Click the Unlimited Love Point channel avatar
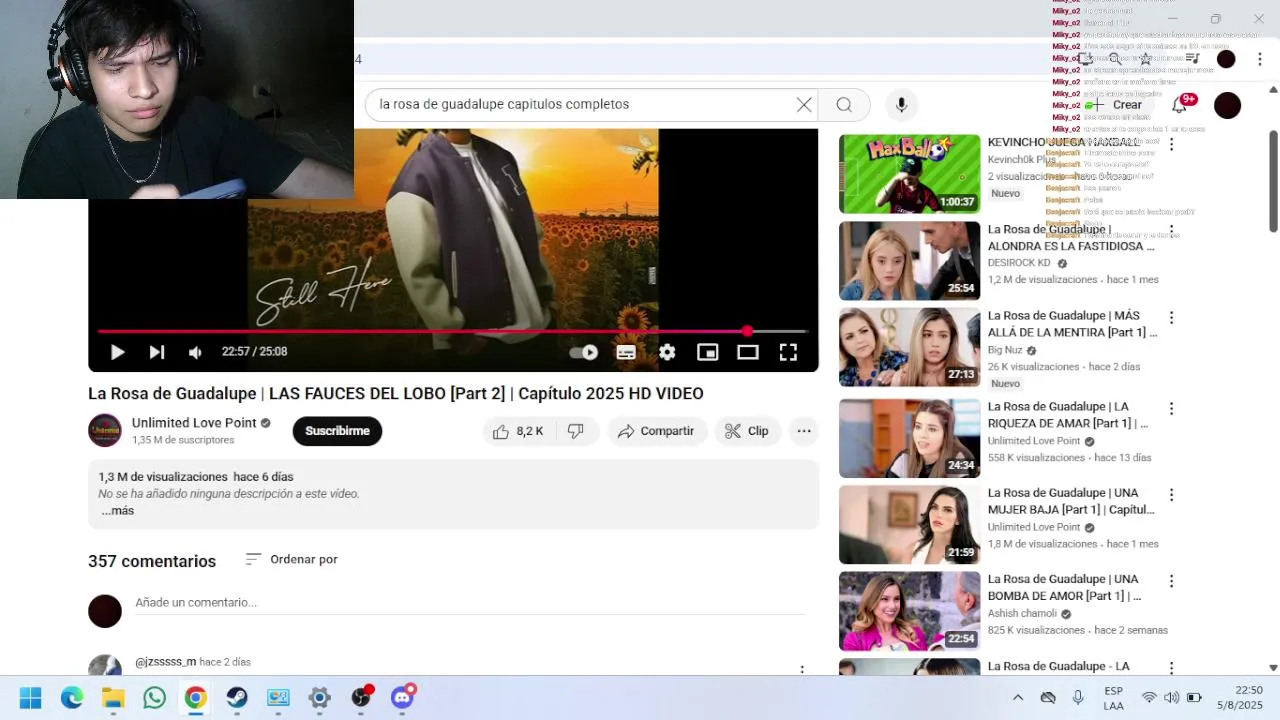The height and width of the screenshot is (720, 1280). [105, 431]
